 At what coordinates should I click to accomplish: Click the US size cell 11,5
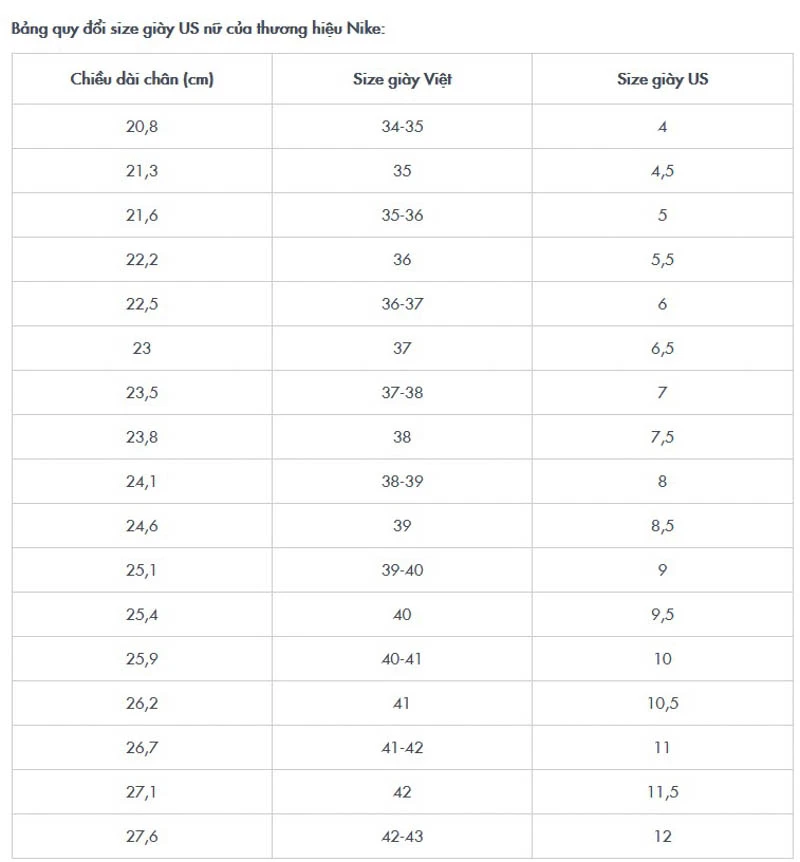(x=662, y=792)
